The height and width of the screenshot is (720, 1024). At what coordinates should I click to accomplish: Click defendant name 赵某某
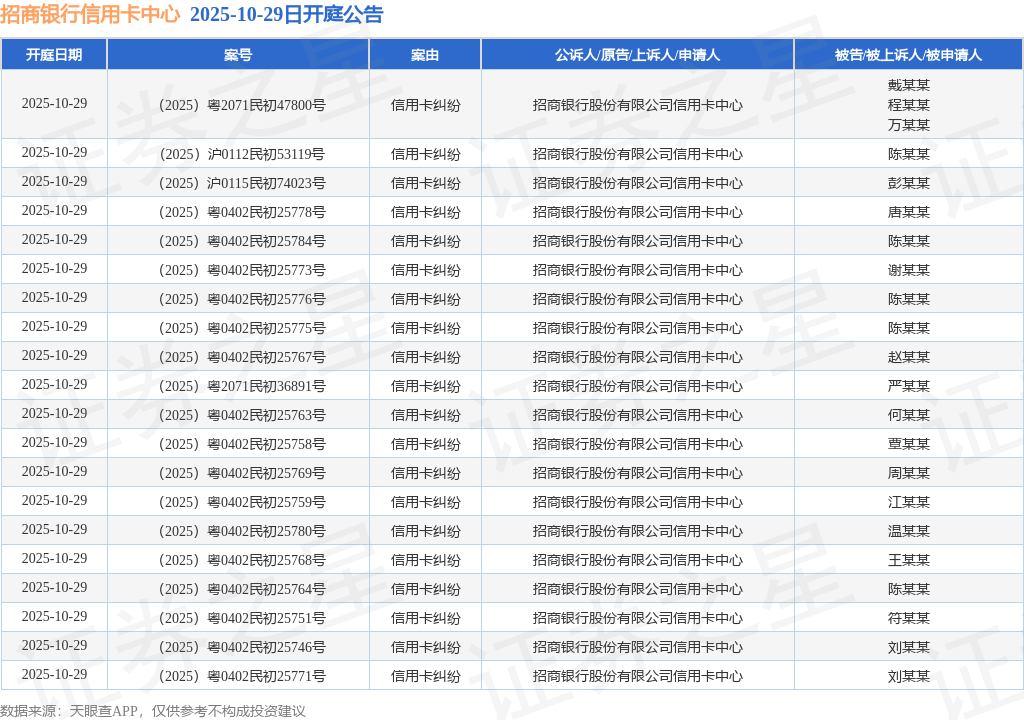click(908, 357)
